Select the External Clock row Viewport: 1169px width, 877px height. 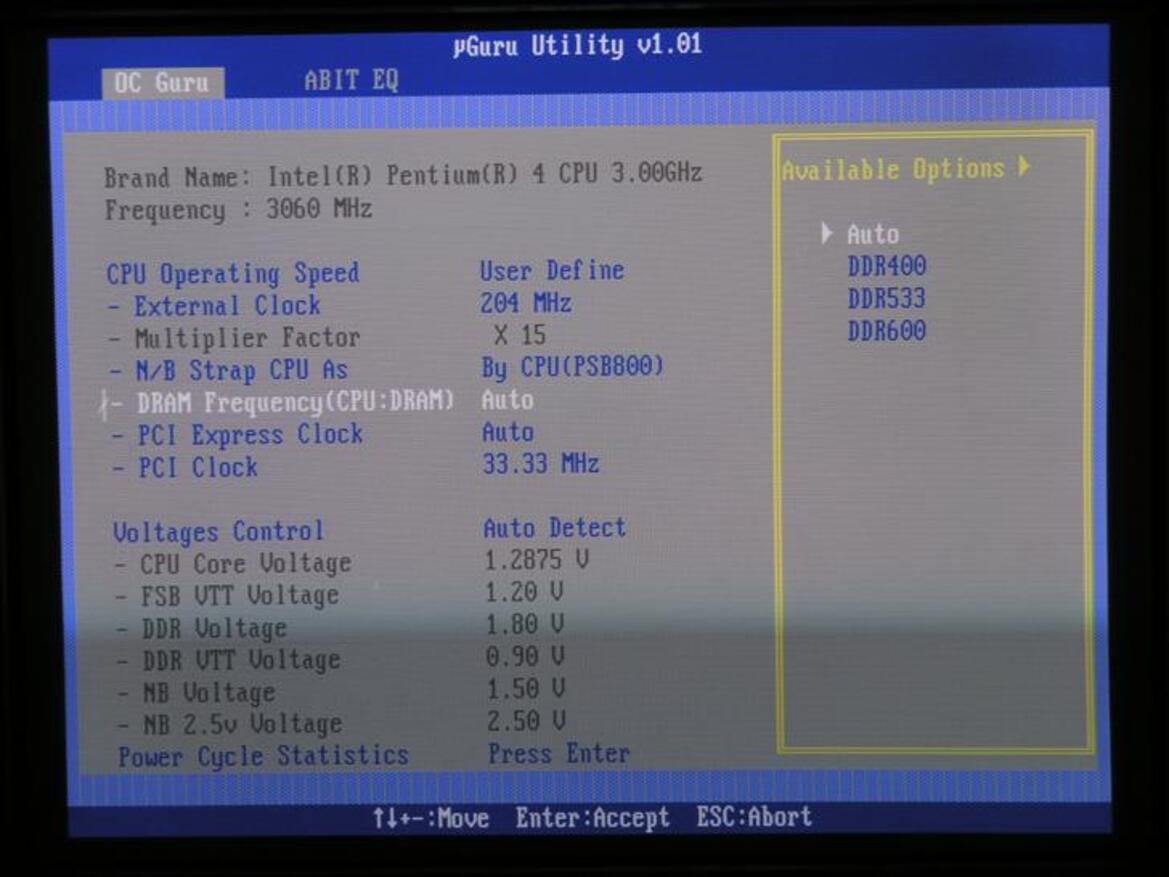215,306
